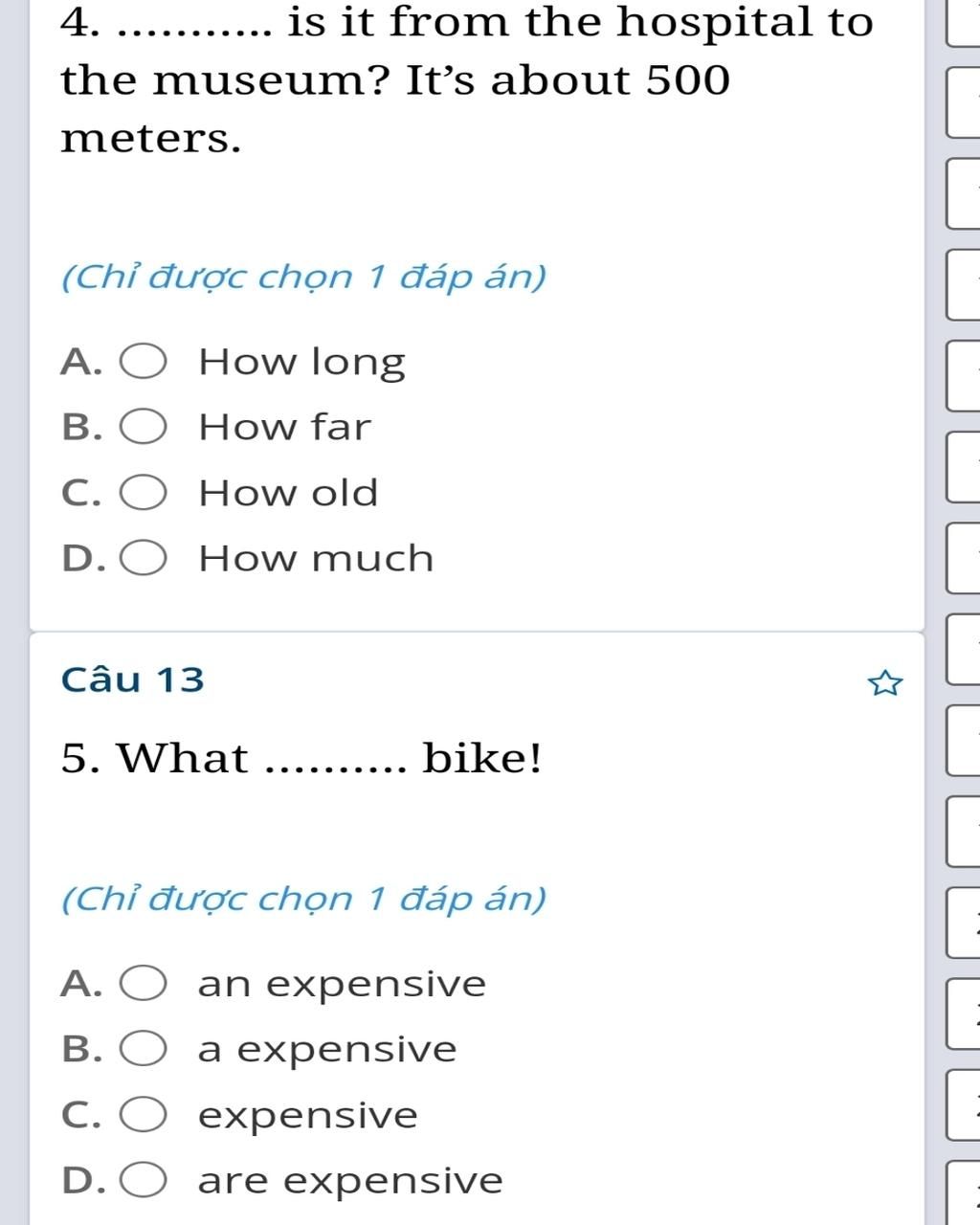
Task: Open the question box beside 'How much'
Action: click(x=964, y=557)
